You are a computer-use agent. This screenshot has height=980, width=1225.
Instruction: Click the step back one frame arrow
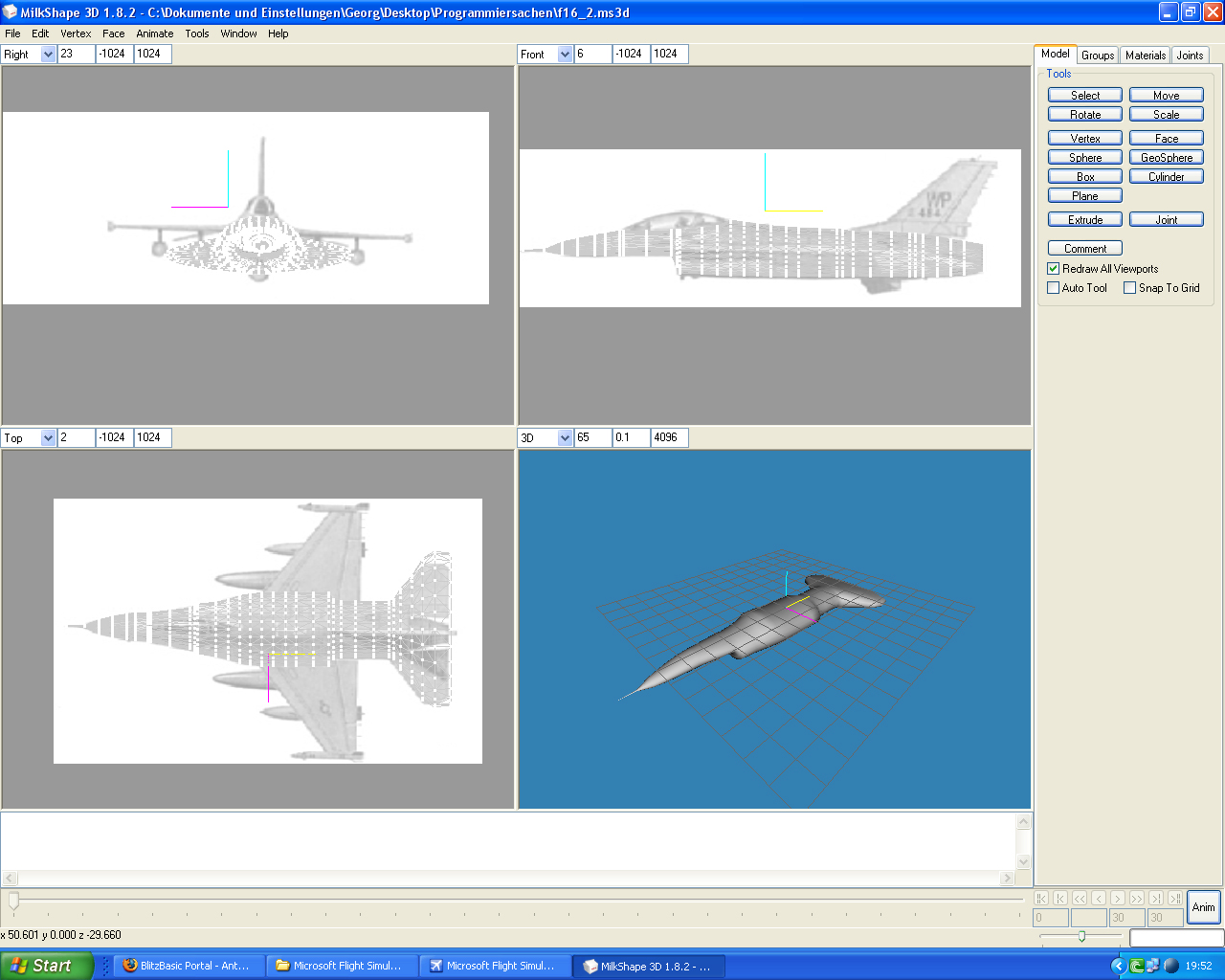(x=1099, y=898)
